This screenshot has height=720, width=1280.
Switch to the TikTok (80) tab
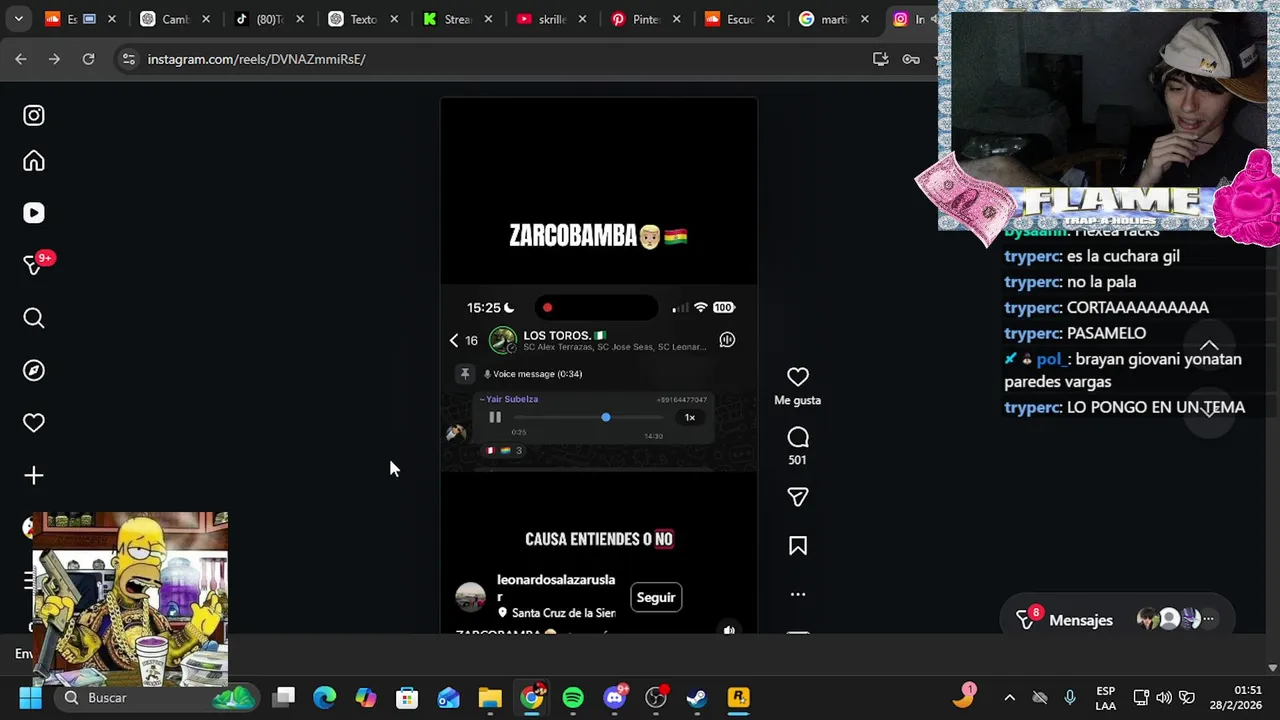tap(270, 19)
